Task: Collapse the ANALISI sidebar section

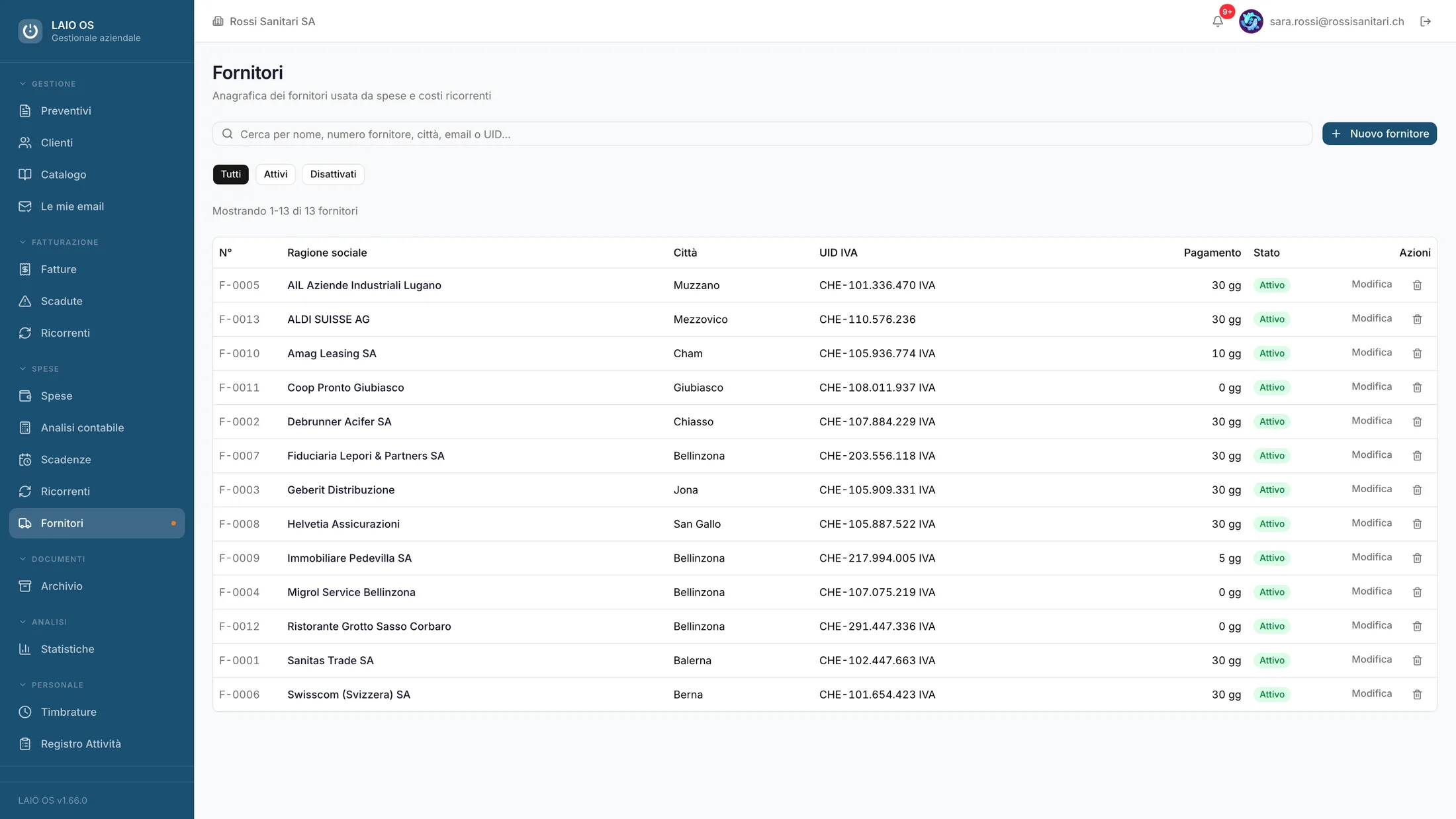Action: click(x=42, y=622)
